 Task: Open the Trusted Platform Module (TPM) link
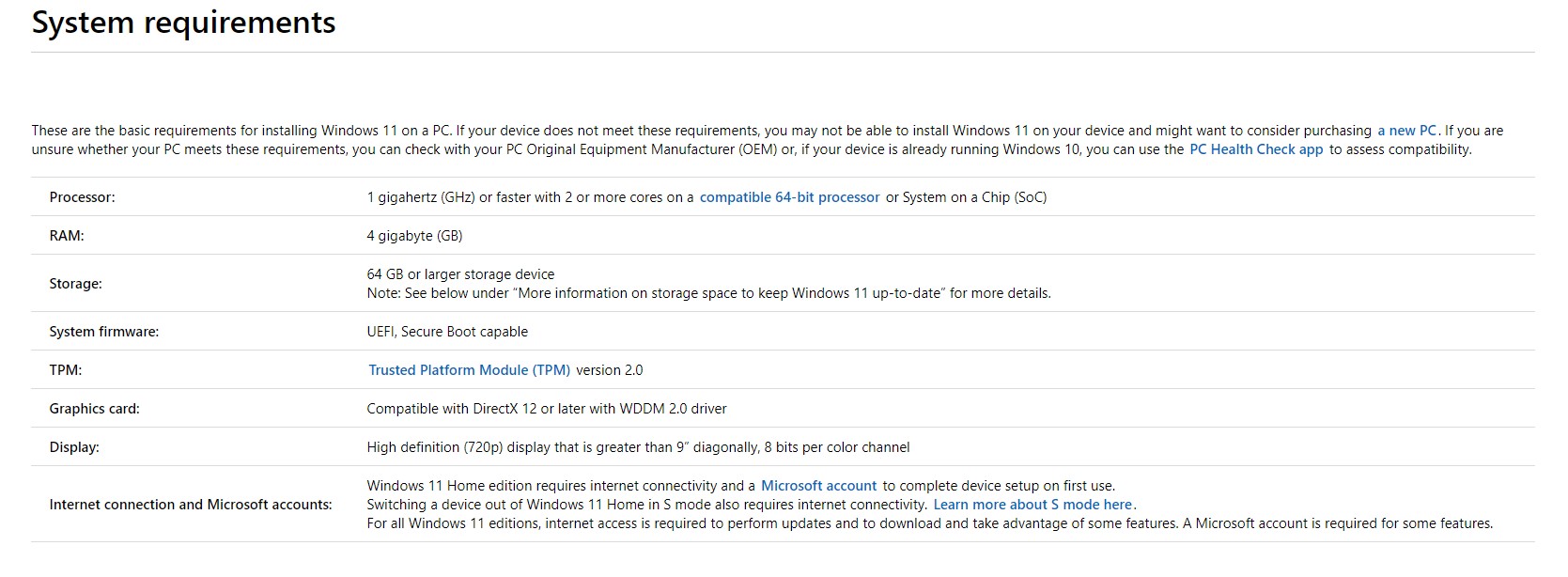click(469, 370)
